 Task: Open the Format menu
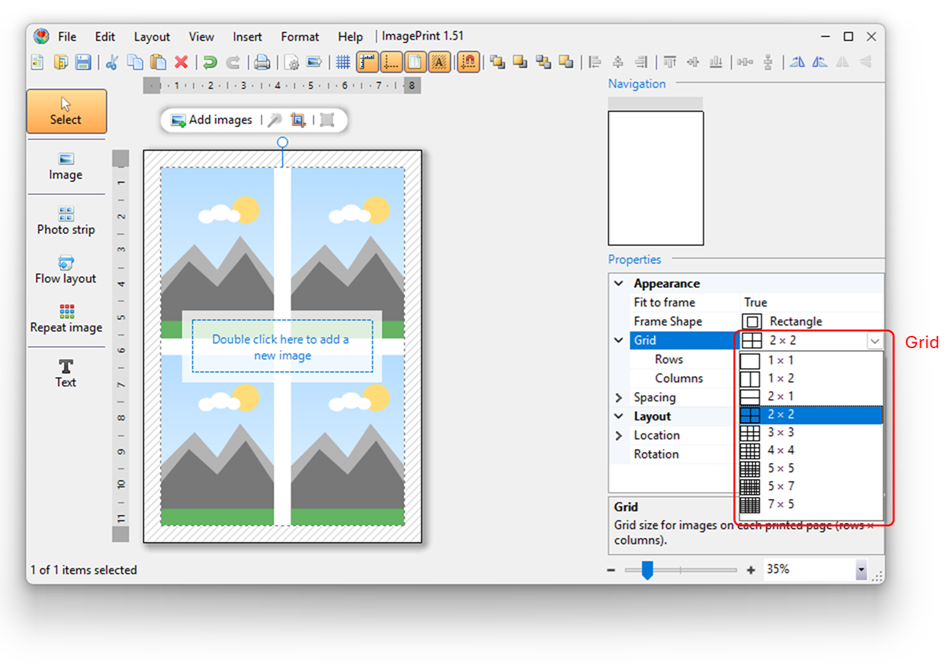(x=300, y=37)
